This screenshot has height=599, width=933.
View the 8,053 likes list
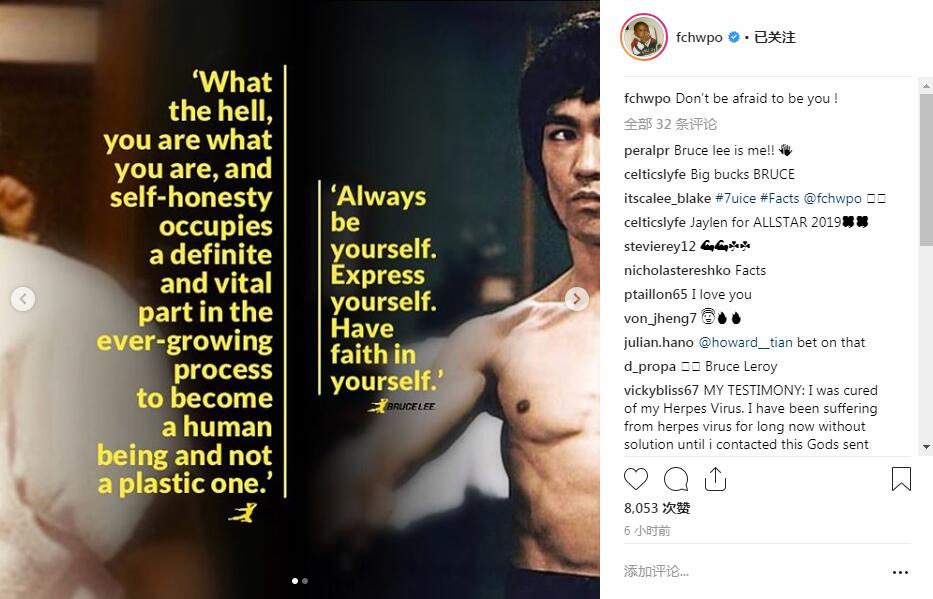click(x=657, y=508)
